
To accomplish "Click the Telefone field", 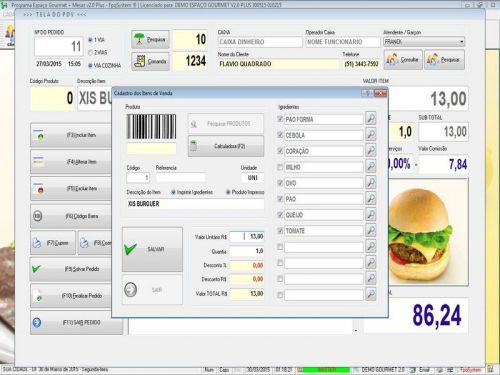I will [x=361, y=64].
